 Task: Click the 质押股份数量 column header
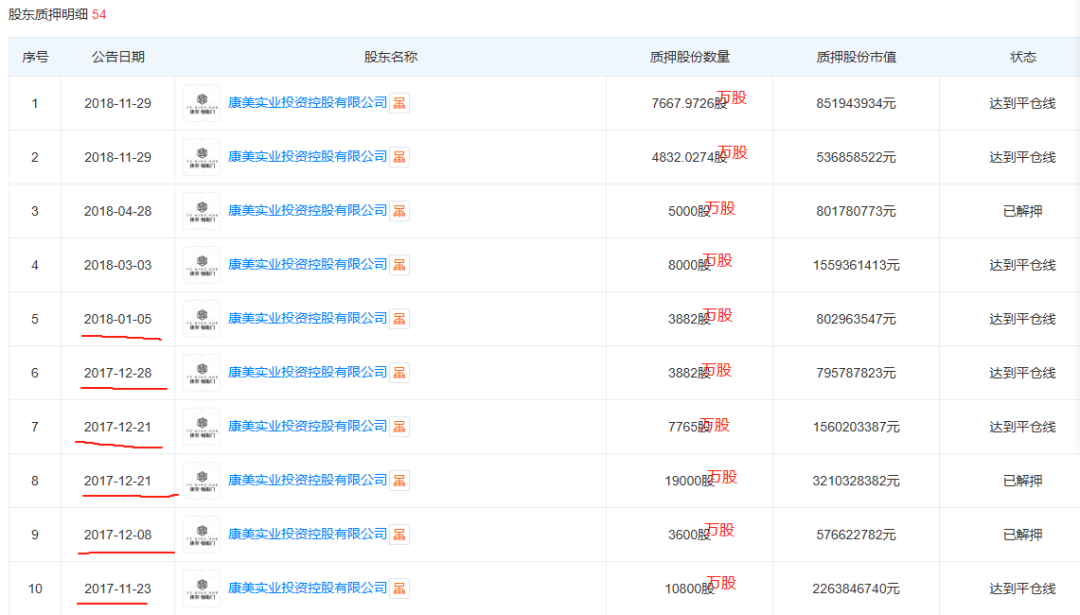(x=689, y=57)
